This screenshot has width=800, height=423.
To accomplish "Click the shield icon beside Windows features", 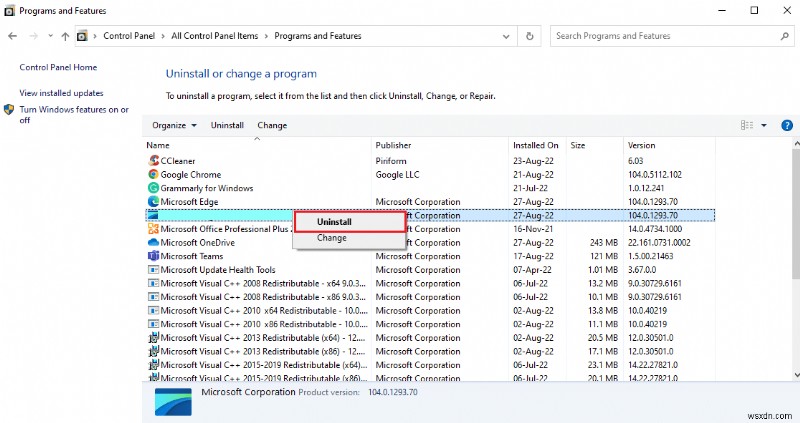I will [9, 109].
